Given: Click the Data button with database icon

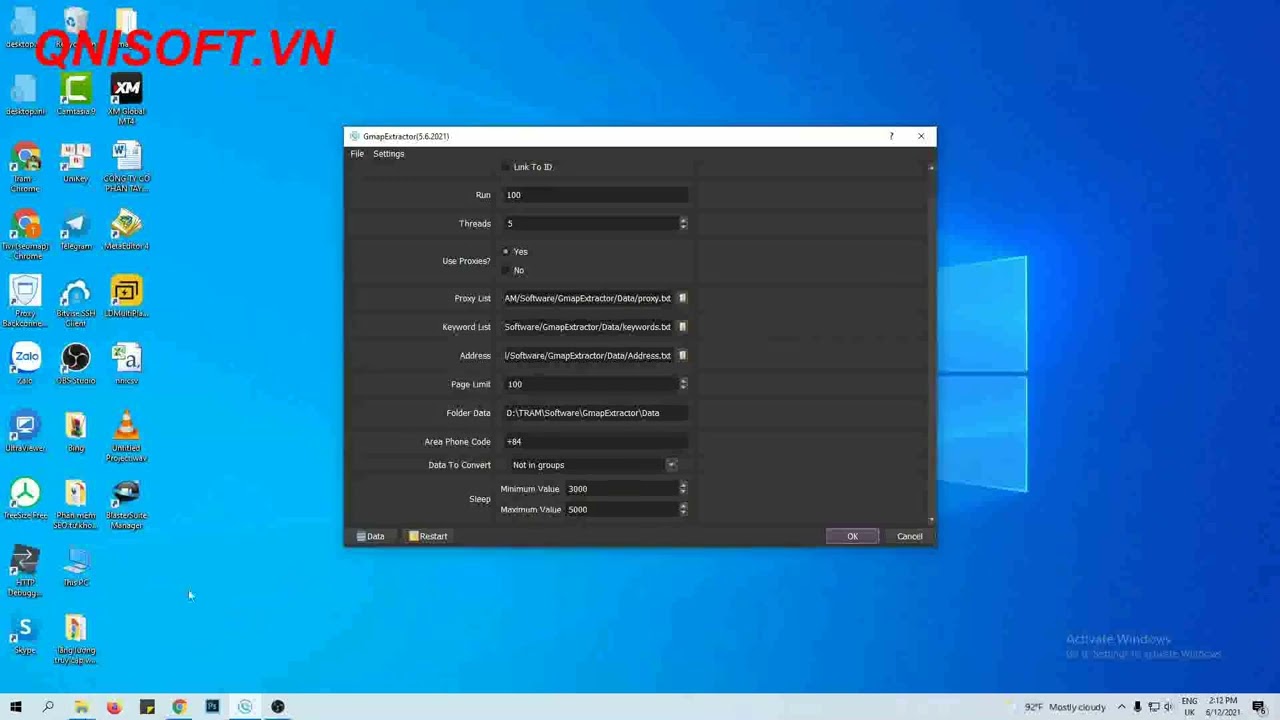Looking at the screenshot, I should [370, 536].
